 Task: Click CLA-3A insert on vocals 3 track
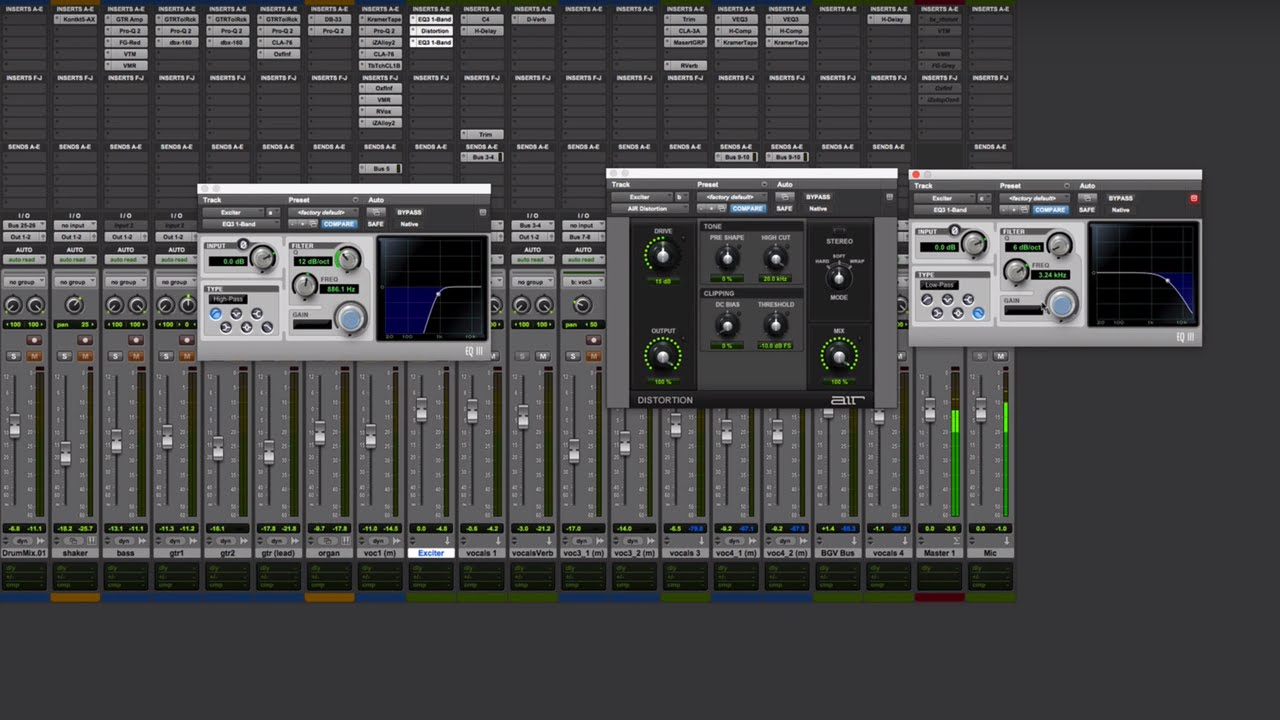click(688, 31)
